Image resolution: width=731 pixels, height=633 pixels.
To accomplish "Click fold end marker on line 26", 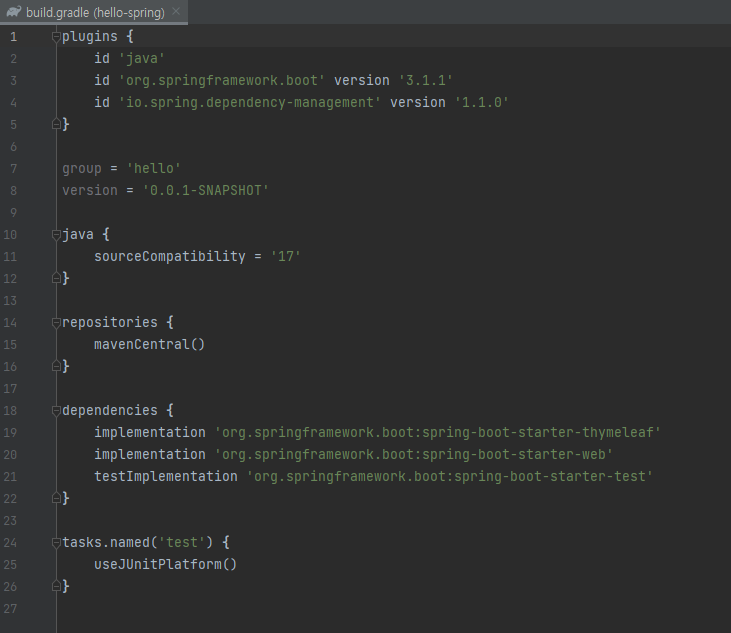I will 56,586.
